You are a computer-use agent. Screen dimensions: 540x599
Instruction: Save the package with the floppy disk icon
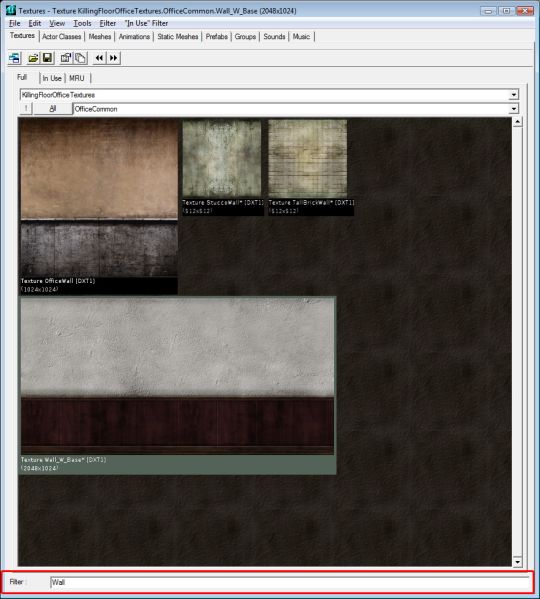click(x=47, y=58)
